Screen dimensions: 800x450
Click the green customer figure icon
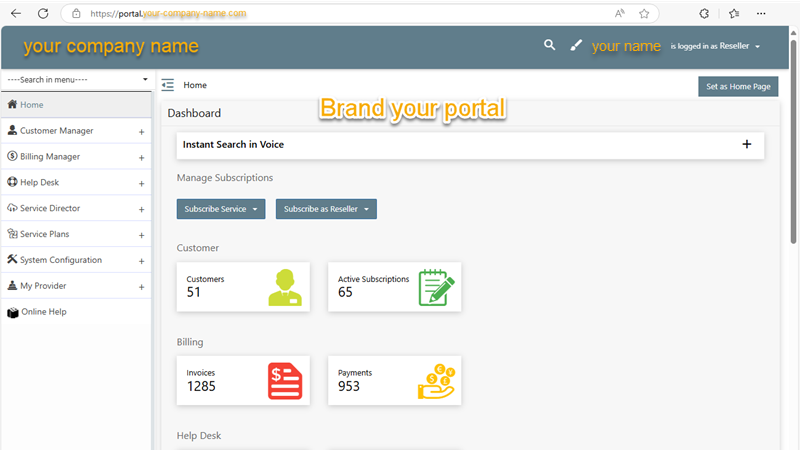pos(285,287)
